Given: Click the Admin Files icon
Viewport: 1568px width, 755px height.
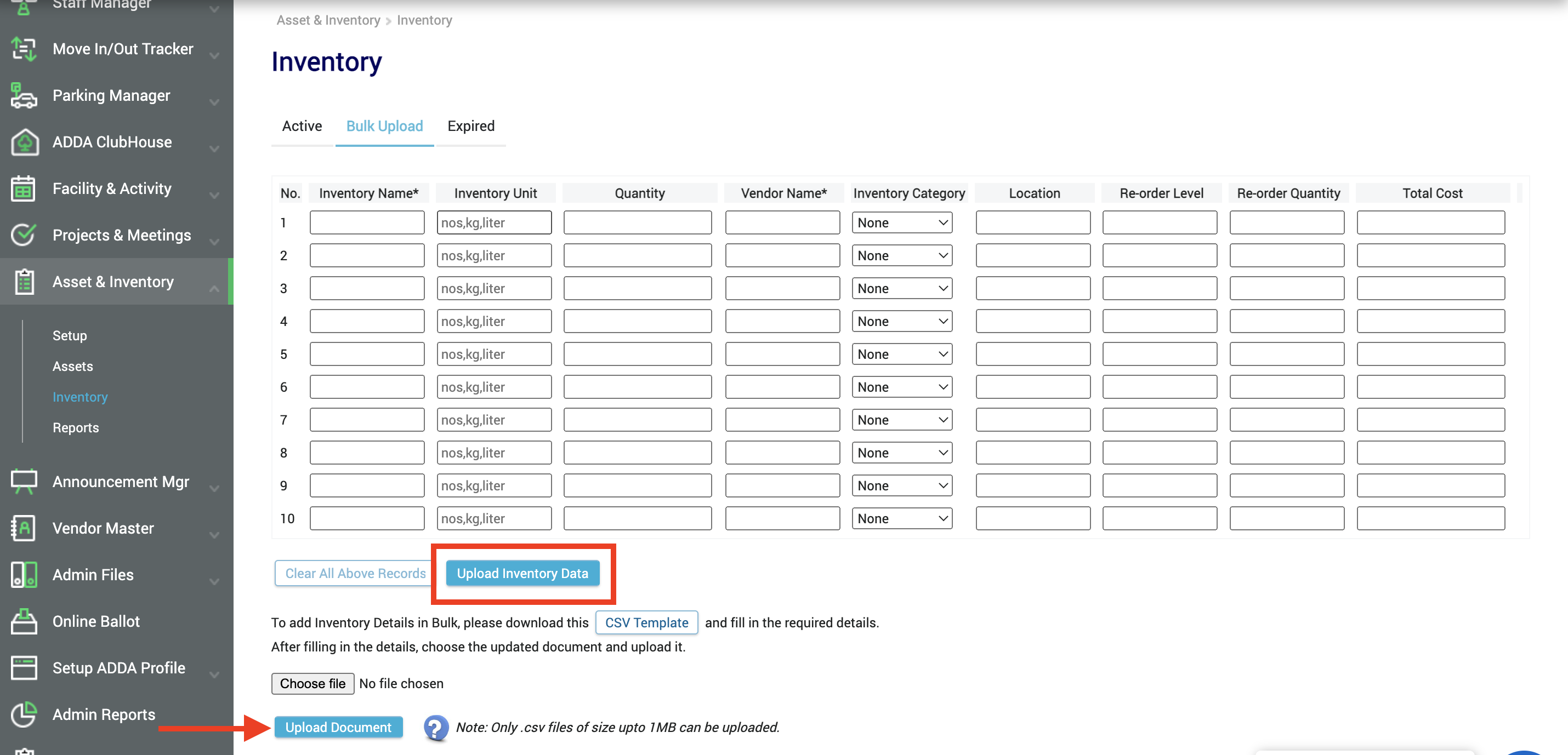Looking at the screenshot, I should 23,574.
